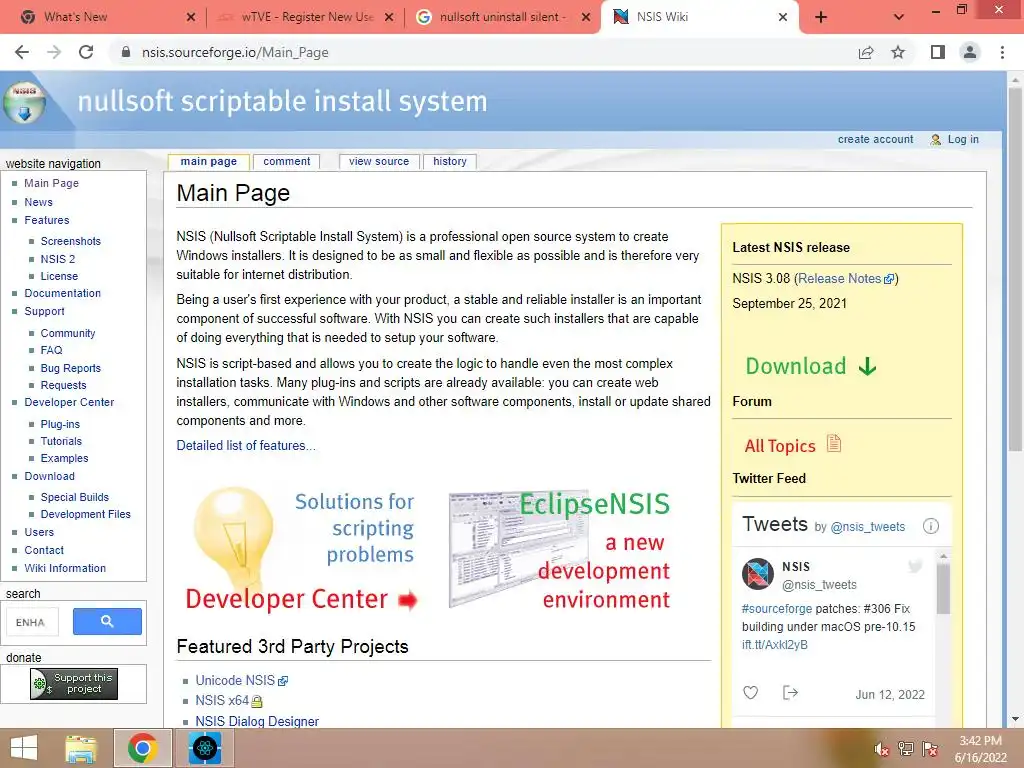Open FAQ in website navigation

(x=52, y=350)
